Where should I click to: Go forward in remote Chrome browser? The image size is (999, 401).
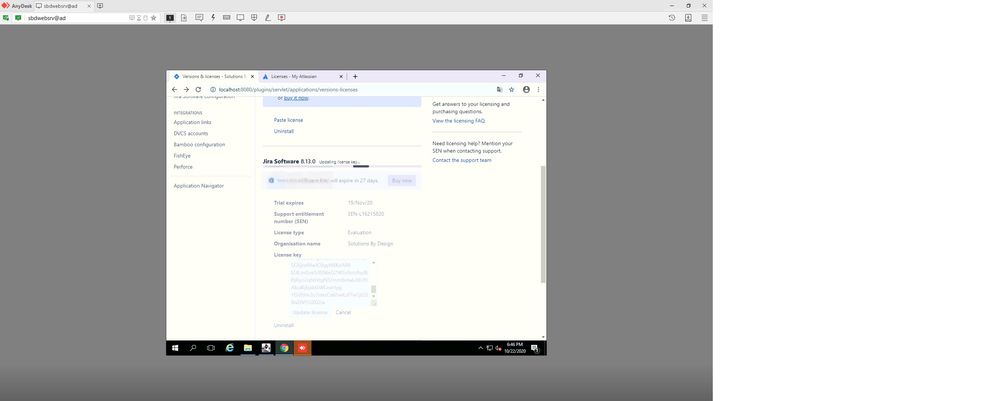coord(186,90)
